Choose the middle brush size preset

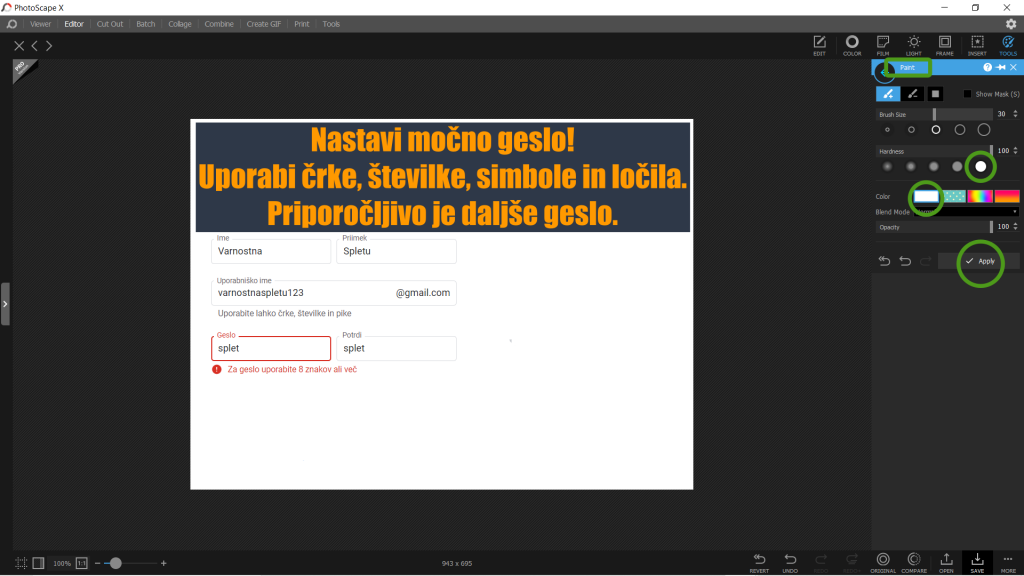936,130
